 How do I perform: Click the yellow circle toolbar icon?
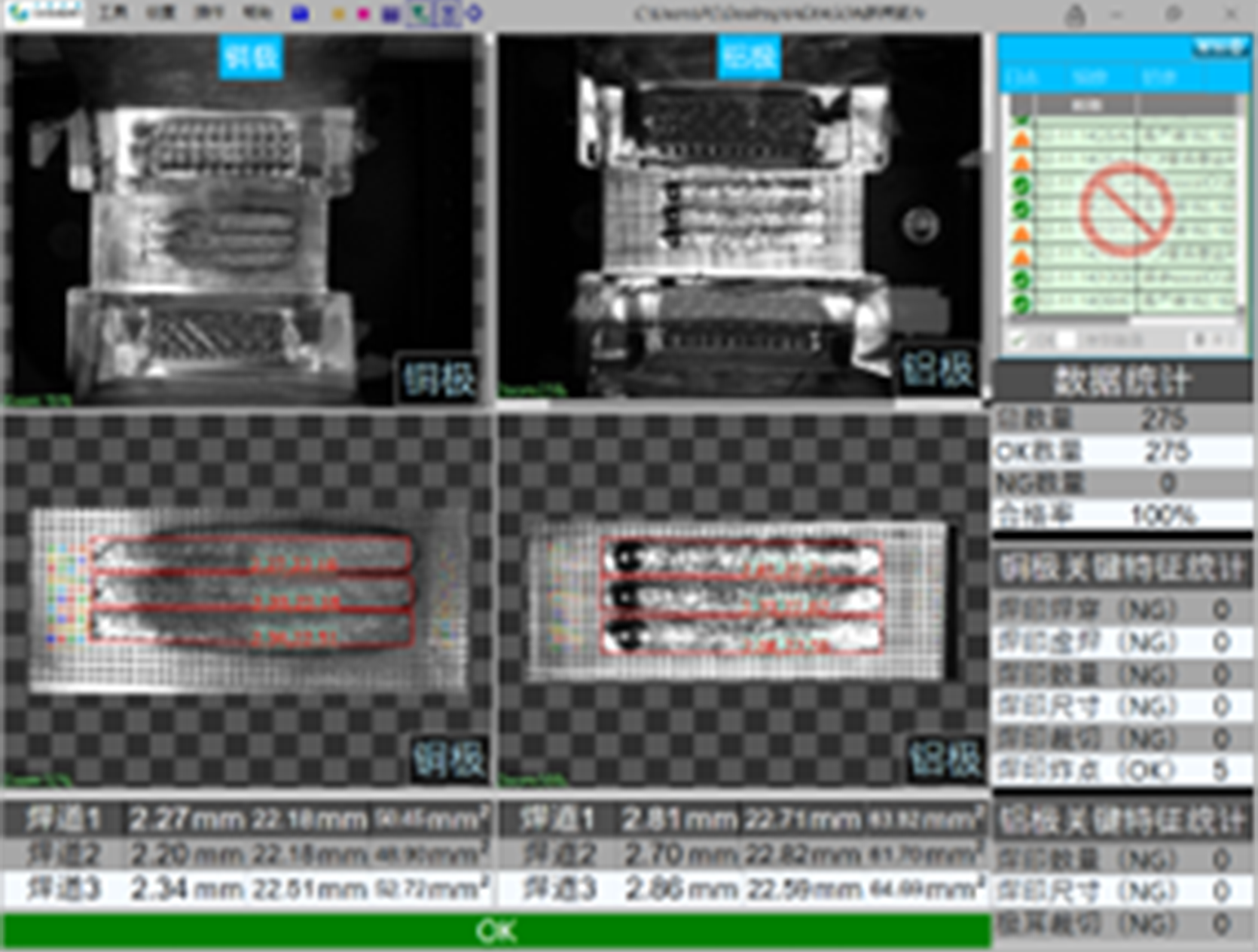(x=338, y=14)
